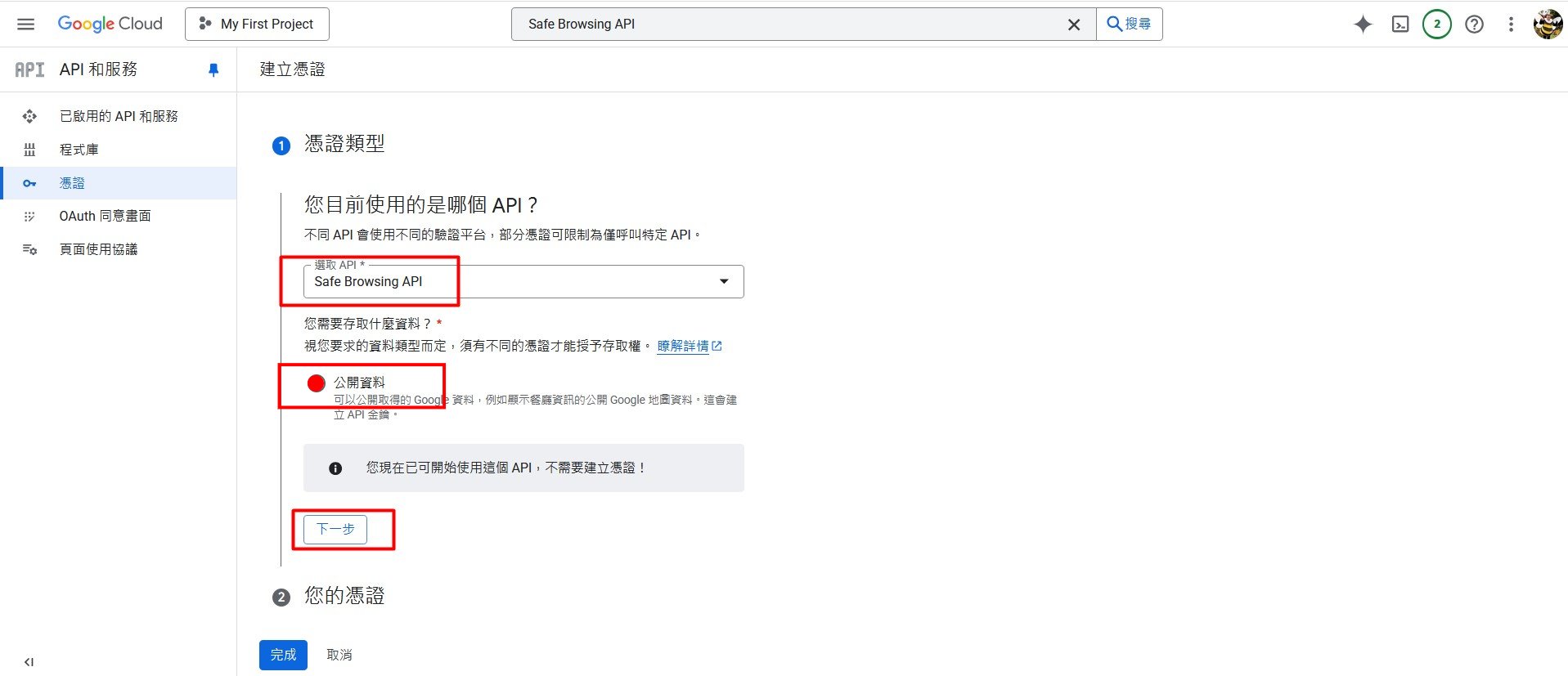Viewport: 1568px width, 676px height.
Task: Open the help question mark icon
Action: click(x=1474, y=25)
